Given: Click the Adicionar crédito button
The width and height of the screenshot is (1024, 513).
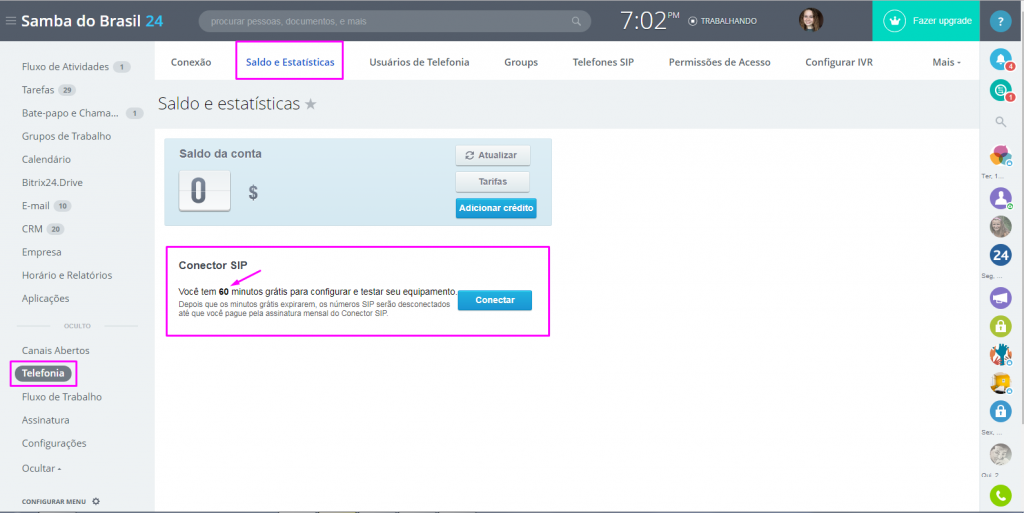Looking at the screenshot, I should pyautogui.click(x=496, y=208).
